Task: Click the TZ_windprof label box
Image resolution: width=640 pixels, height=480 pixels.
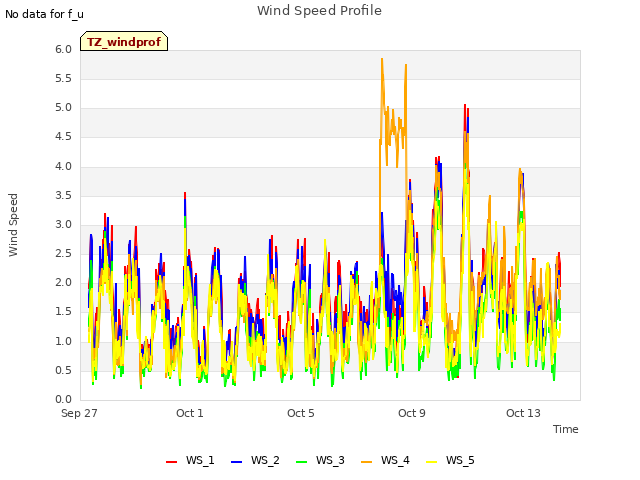Action: (x=124, y=41)
